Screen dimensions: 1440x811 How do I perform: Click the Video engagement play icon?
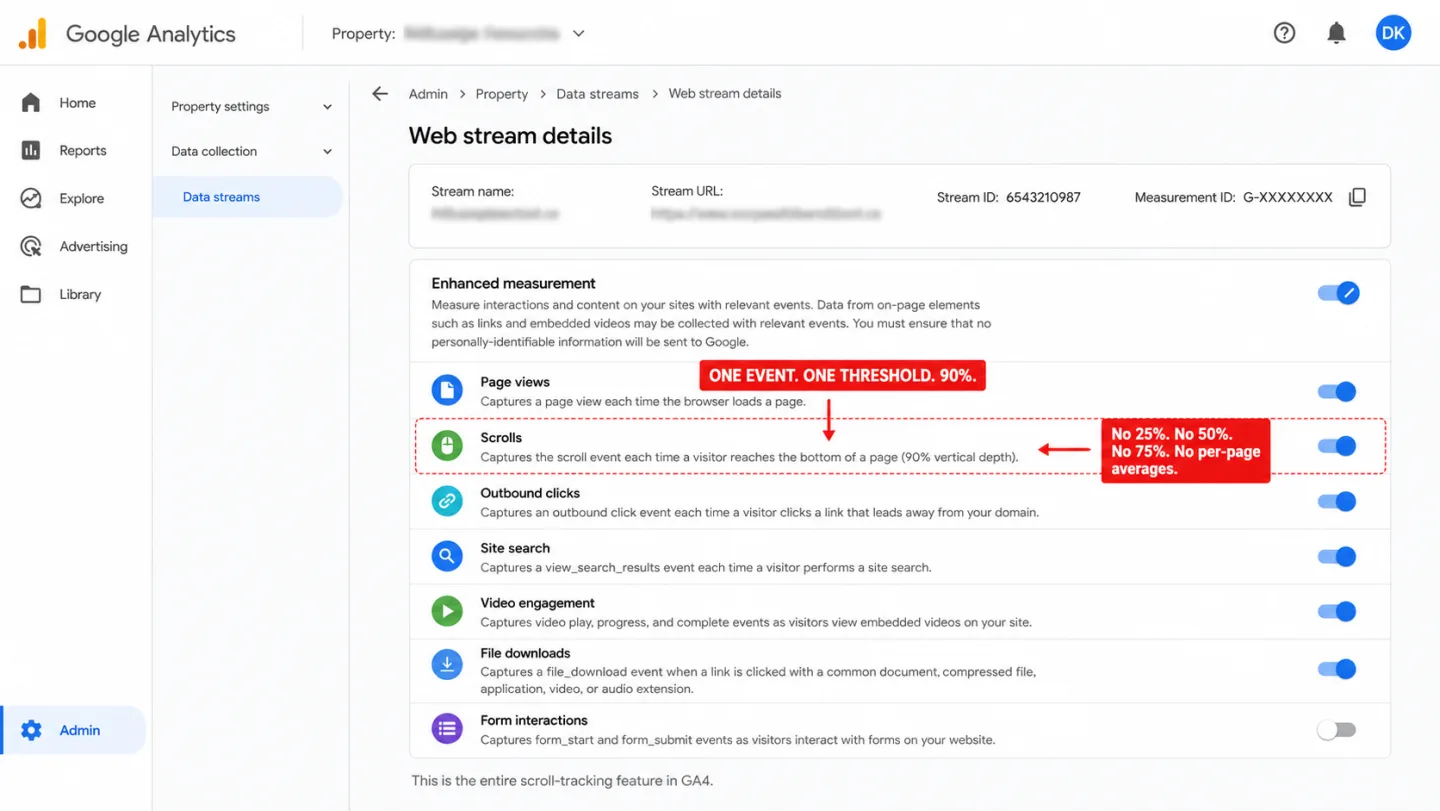447,611
